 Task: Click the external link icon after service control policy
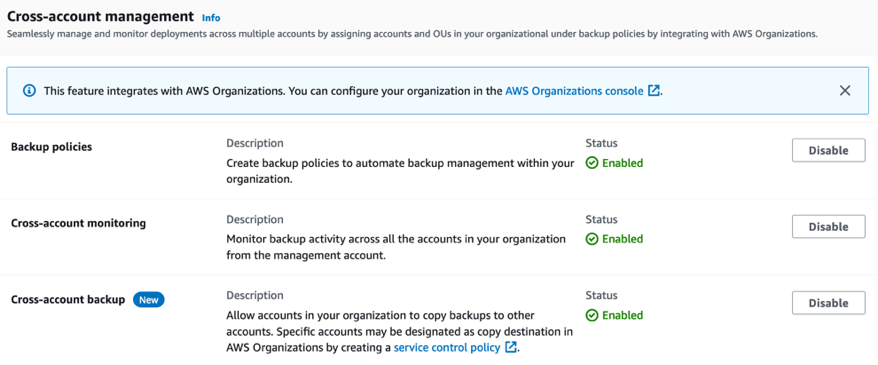(510, 348)
